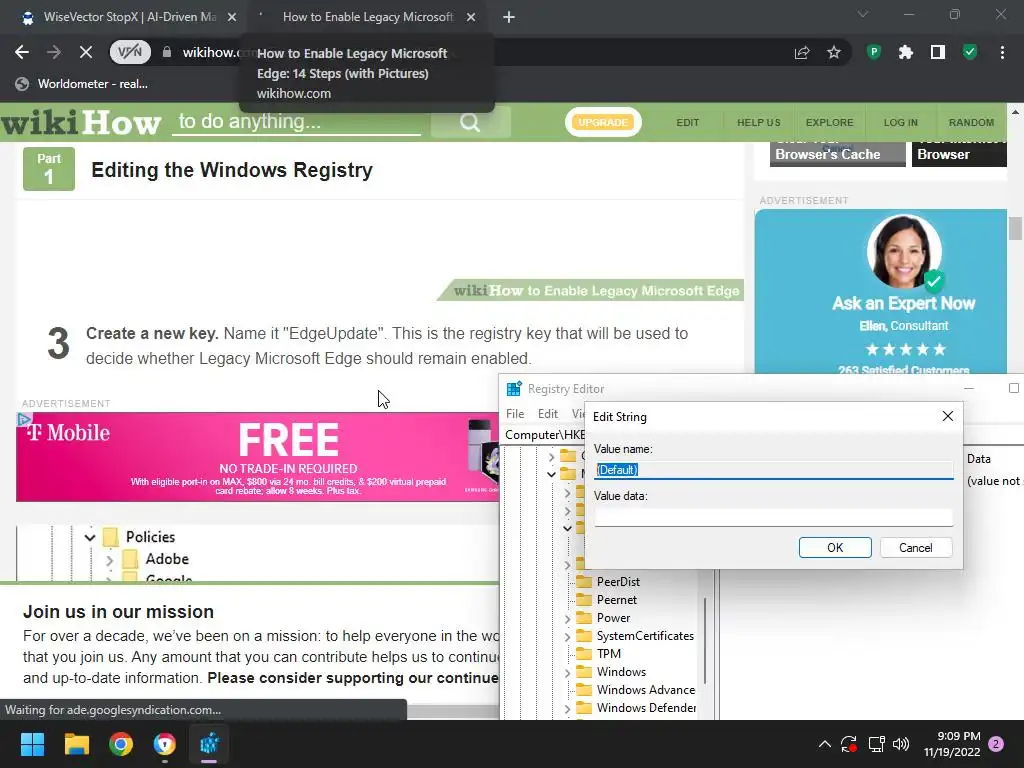
Task: Open File Explorer from the taskbar
Action: pos(76,744)
